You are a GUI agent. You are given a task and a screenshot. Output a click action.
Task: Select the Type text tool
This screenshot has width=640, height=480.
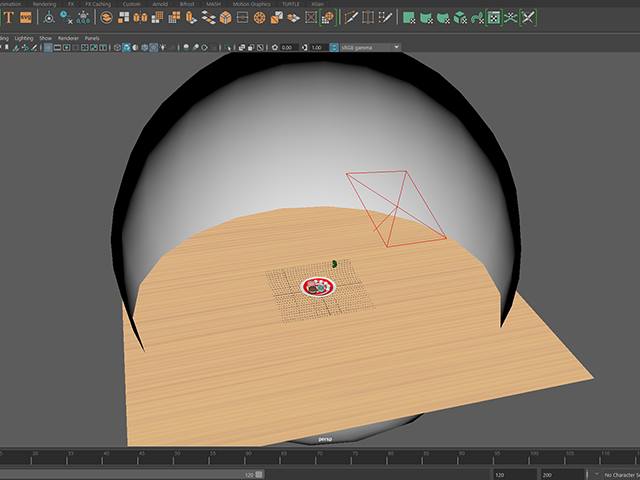coord(9,18)
